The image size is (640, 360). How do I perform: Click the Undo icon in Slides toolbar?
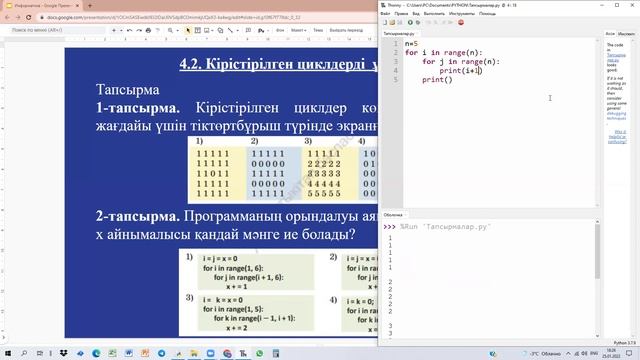point(129,30)
